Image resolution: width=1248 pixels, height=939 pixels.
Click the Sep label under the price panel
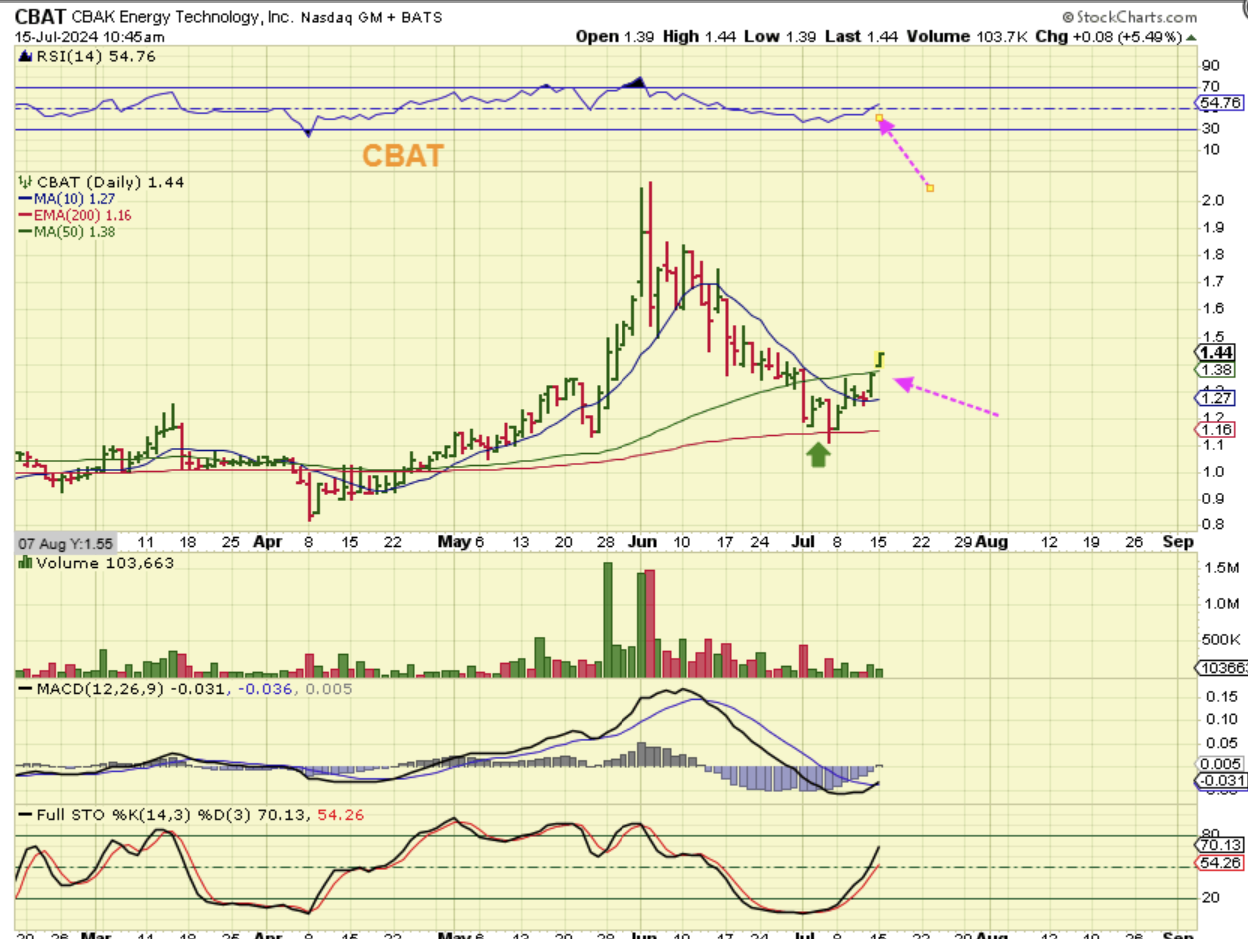(x=1180, y=542)
